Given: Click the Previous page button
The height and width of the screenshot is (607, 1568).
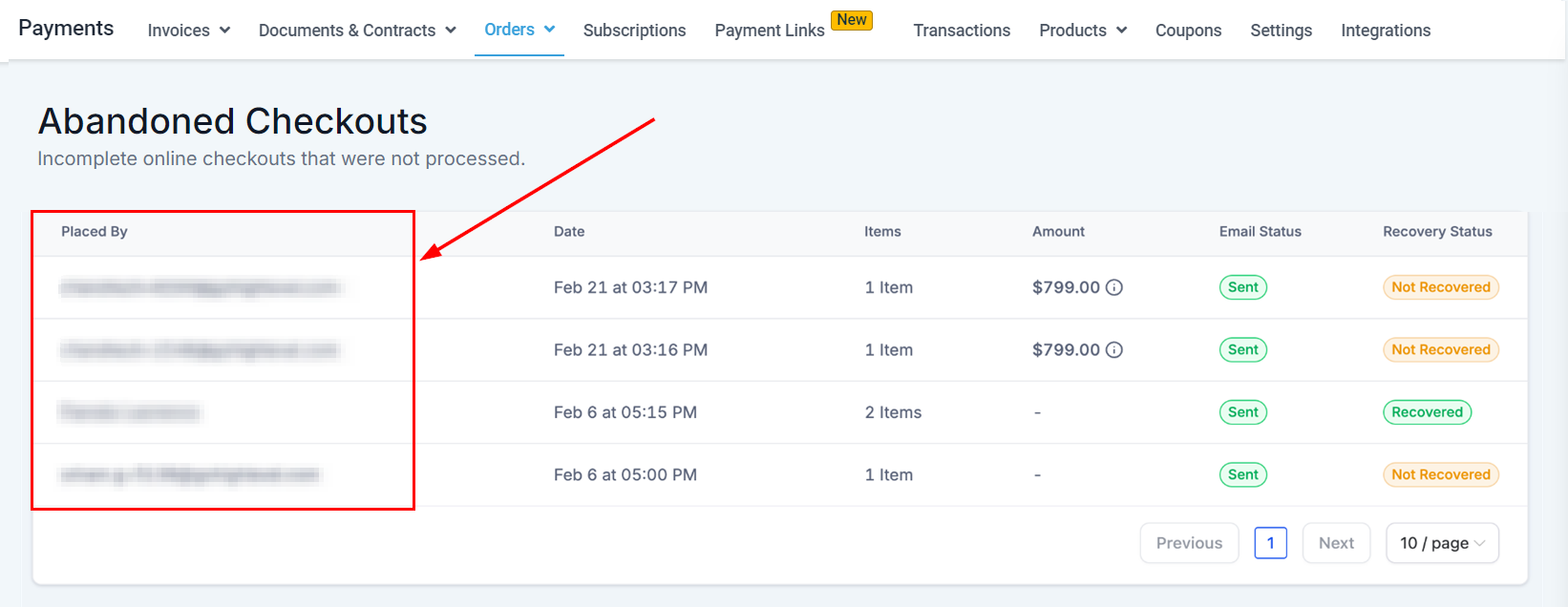Looking at the screenshot, I should pyautogui.click(x=1189, y=543).
